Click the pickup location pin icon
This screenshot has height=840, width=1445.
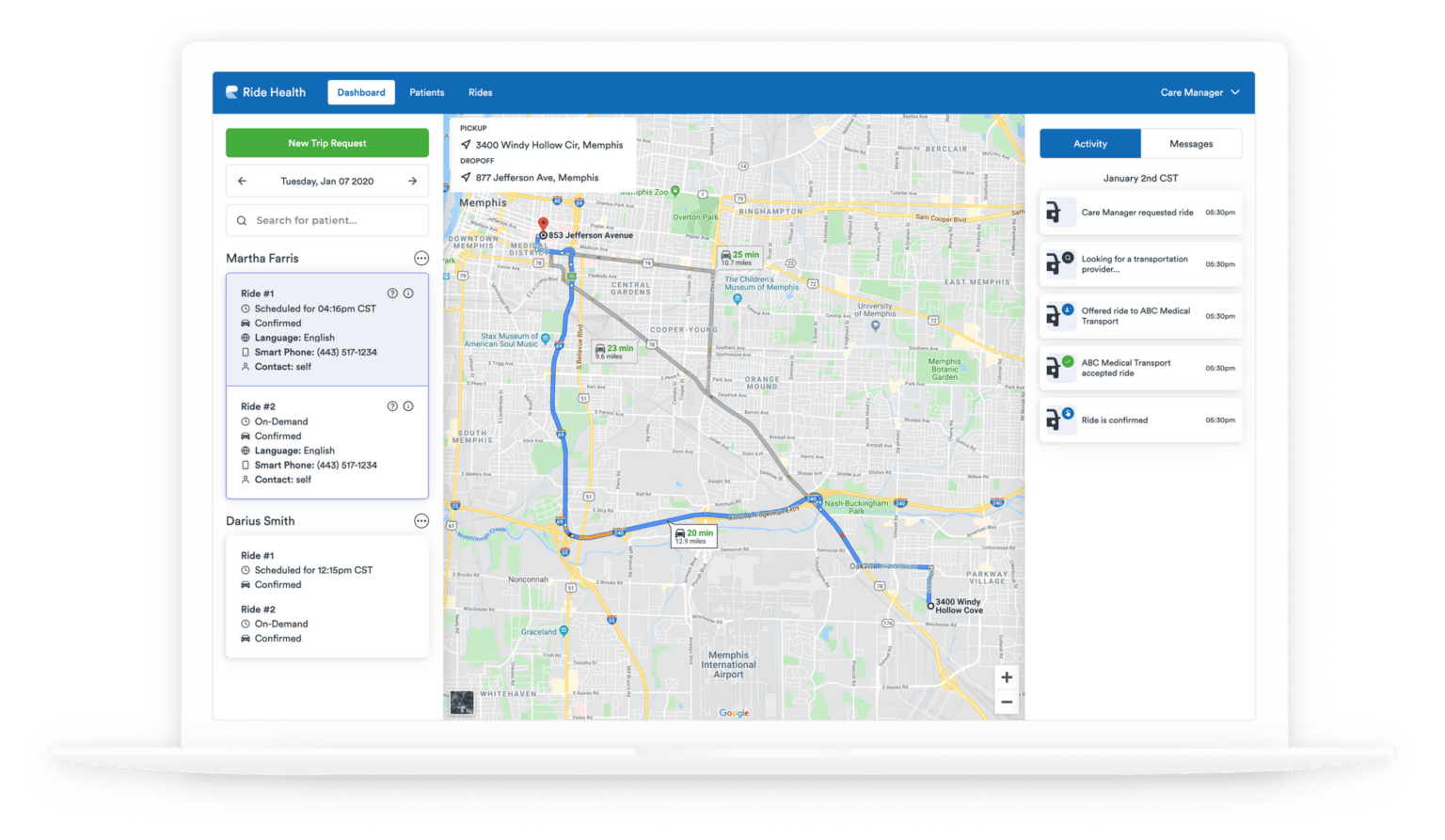click(x=468, y=144)
